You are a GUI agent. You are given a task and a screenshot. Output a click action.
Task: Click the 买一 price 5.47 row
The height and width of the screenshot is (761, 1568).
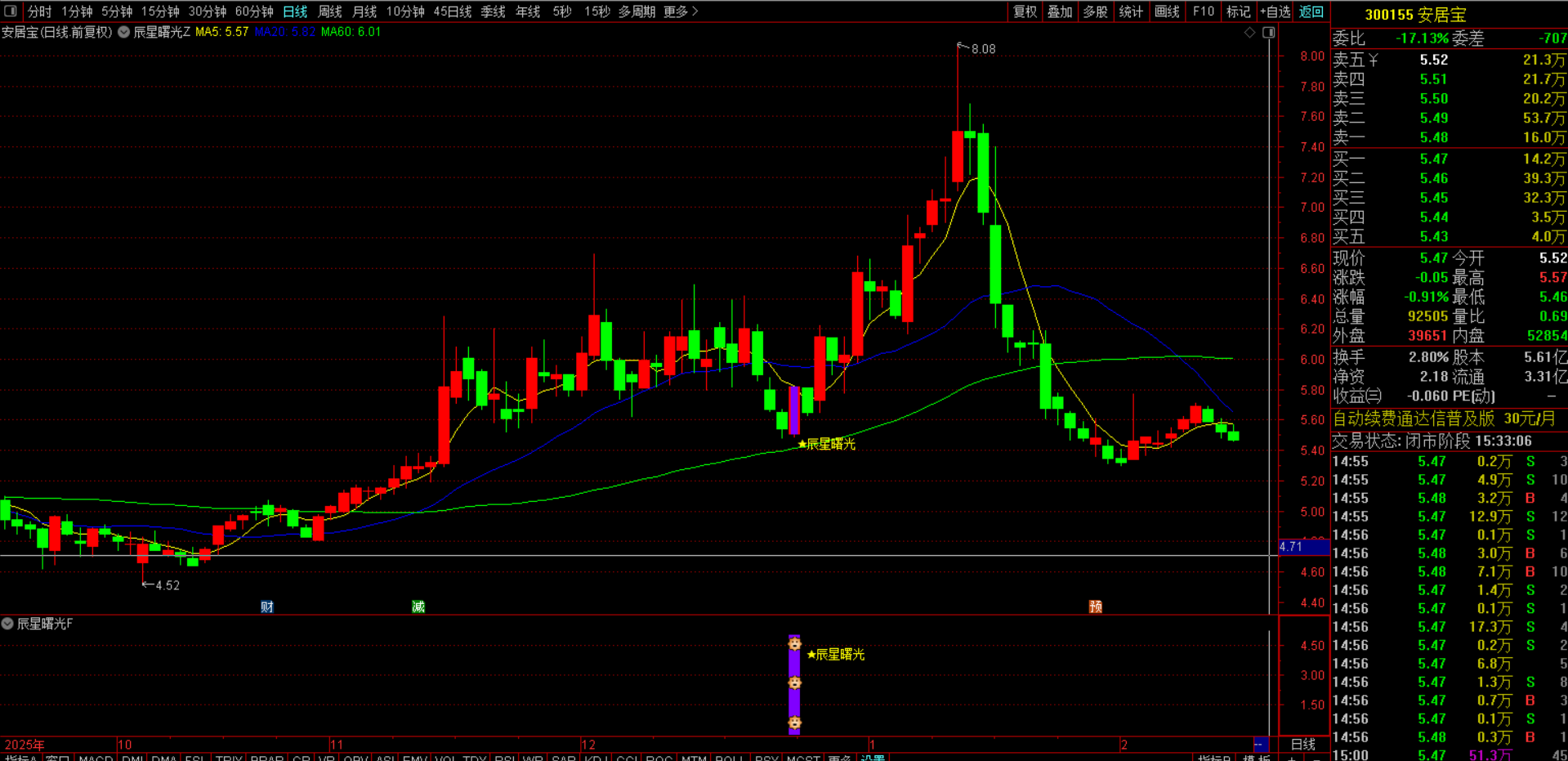(x=1450, y=159)
